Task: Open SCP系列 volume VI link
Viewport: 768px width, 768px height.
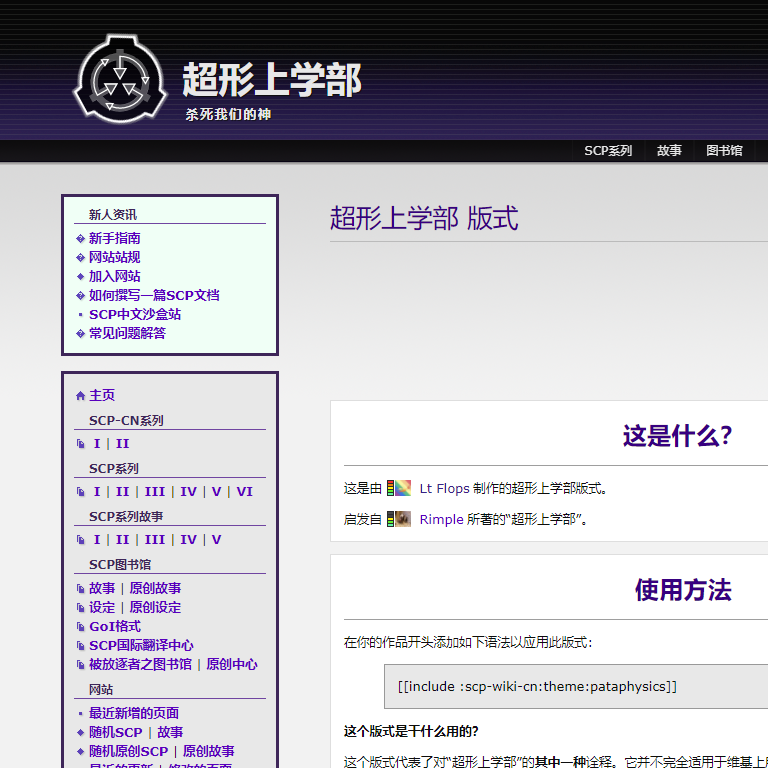Action: pyautogui.click(x=244, y=491)
